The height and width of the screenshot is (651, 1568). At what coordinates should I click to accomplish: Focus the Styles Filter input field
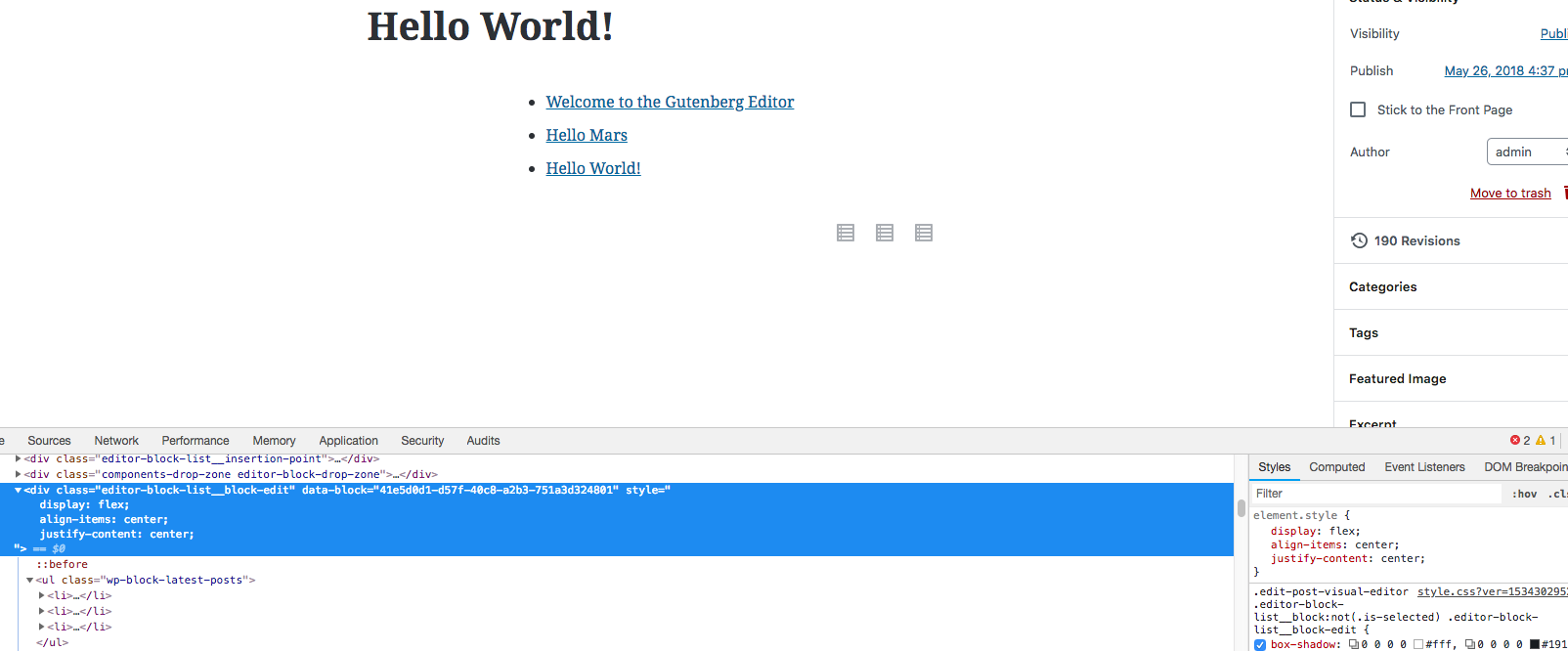(x=1376, y=494)
